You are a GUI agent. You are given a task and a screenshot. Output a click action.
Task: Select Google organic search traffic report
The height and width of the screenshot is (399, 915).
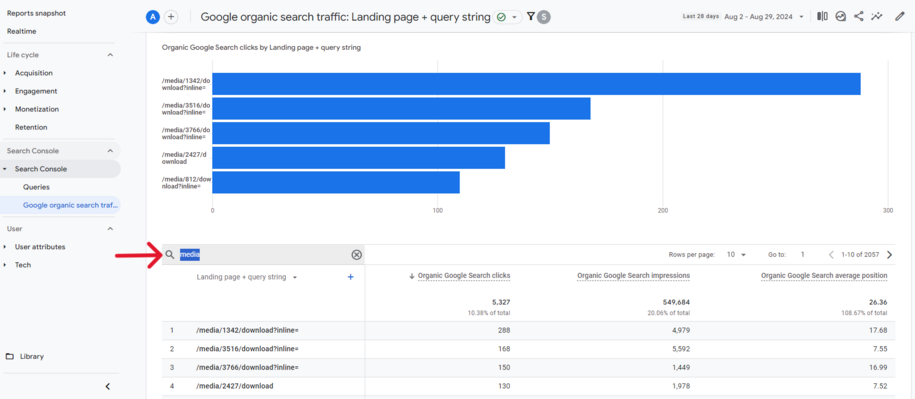71,205
